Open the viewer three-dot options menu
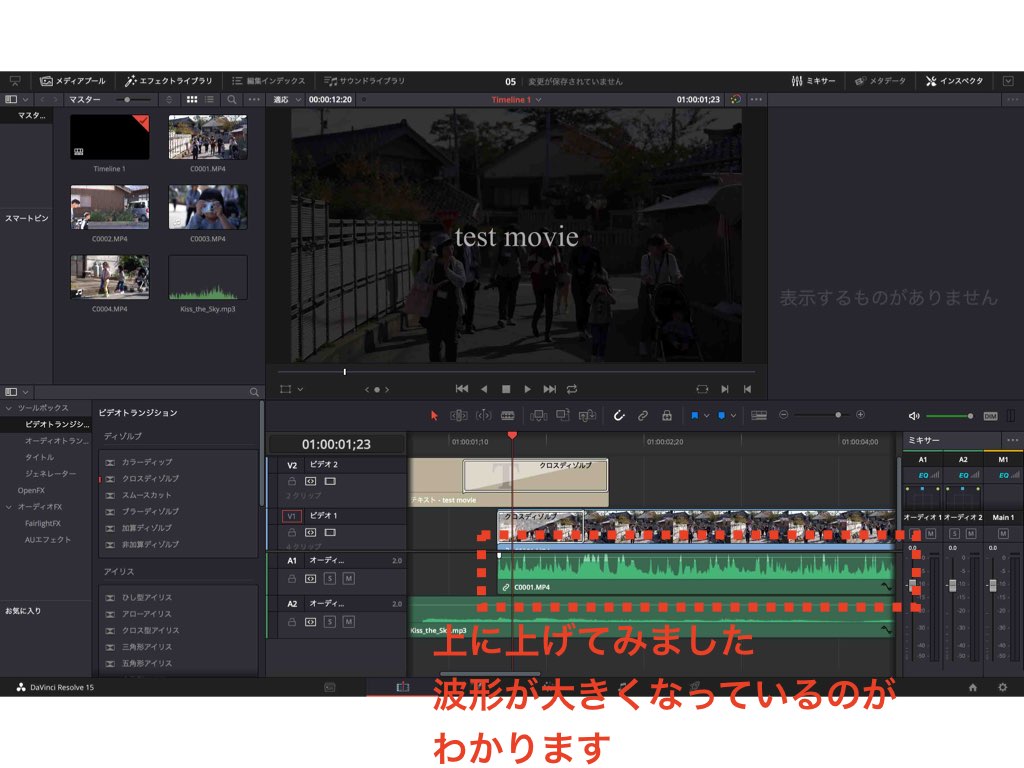 [x=756, y=99]
